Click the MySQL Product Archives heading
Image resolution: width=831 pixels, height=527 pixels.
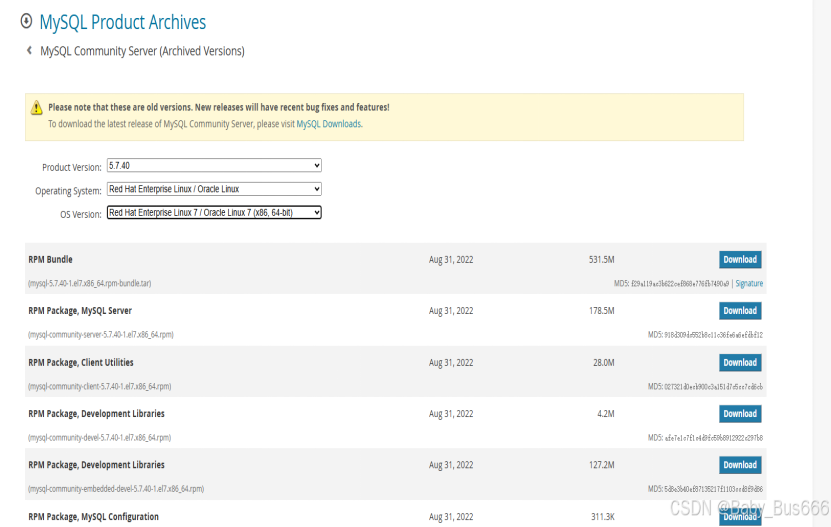click(x=123, y=21)
